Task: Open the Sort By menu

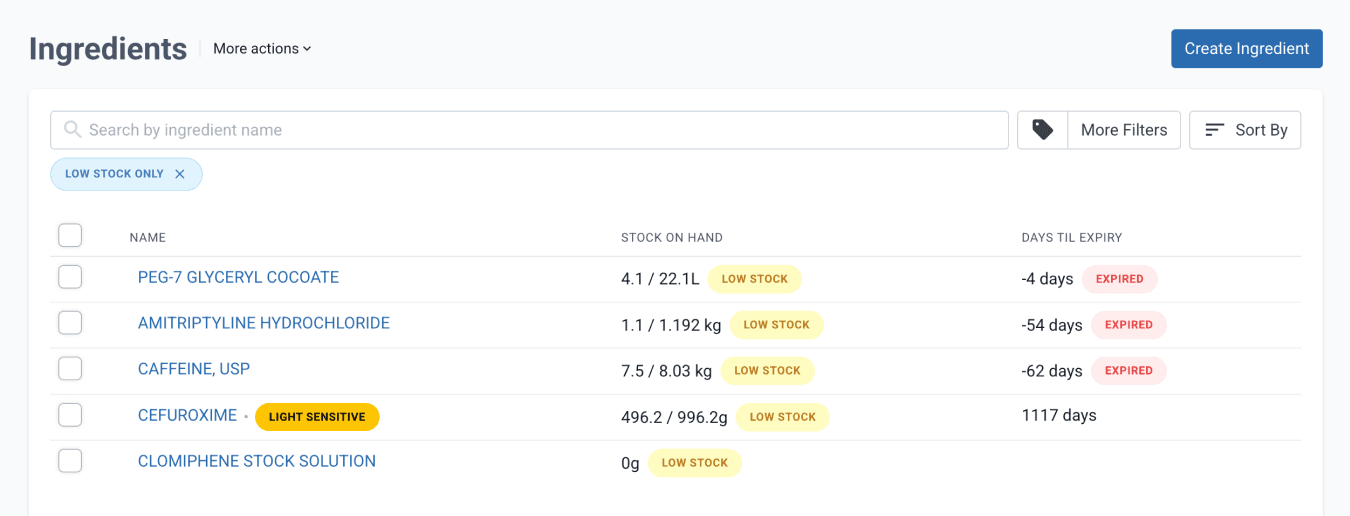Action: click(x=1245, y=130)
